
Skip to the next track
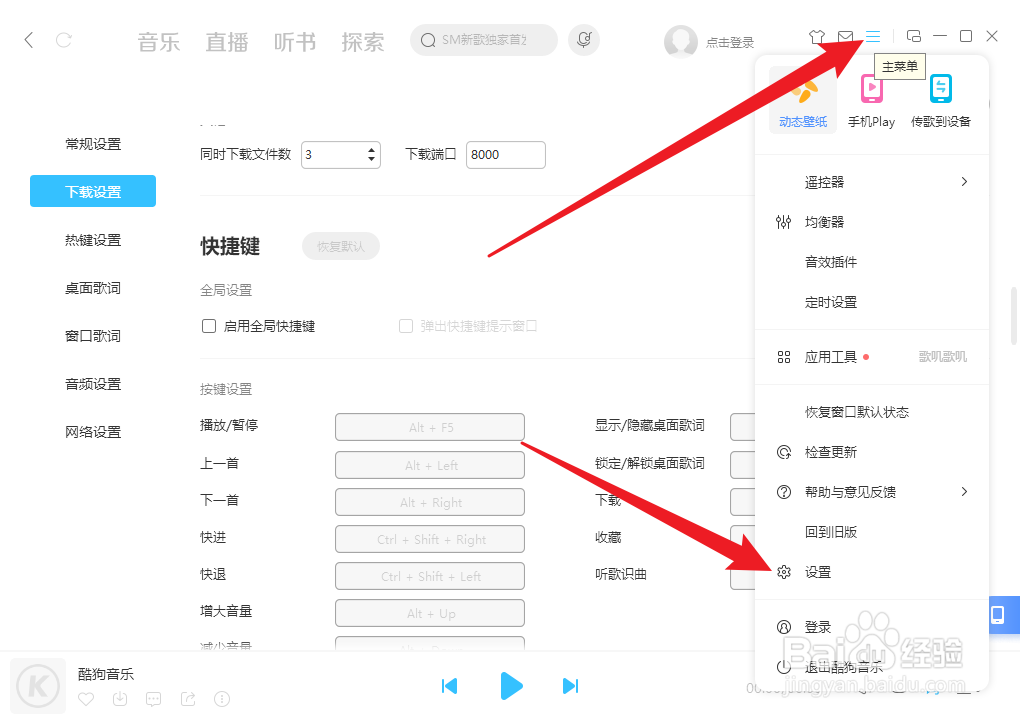(x=570, y=686)
